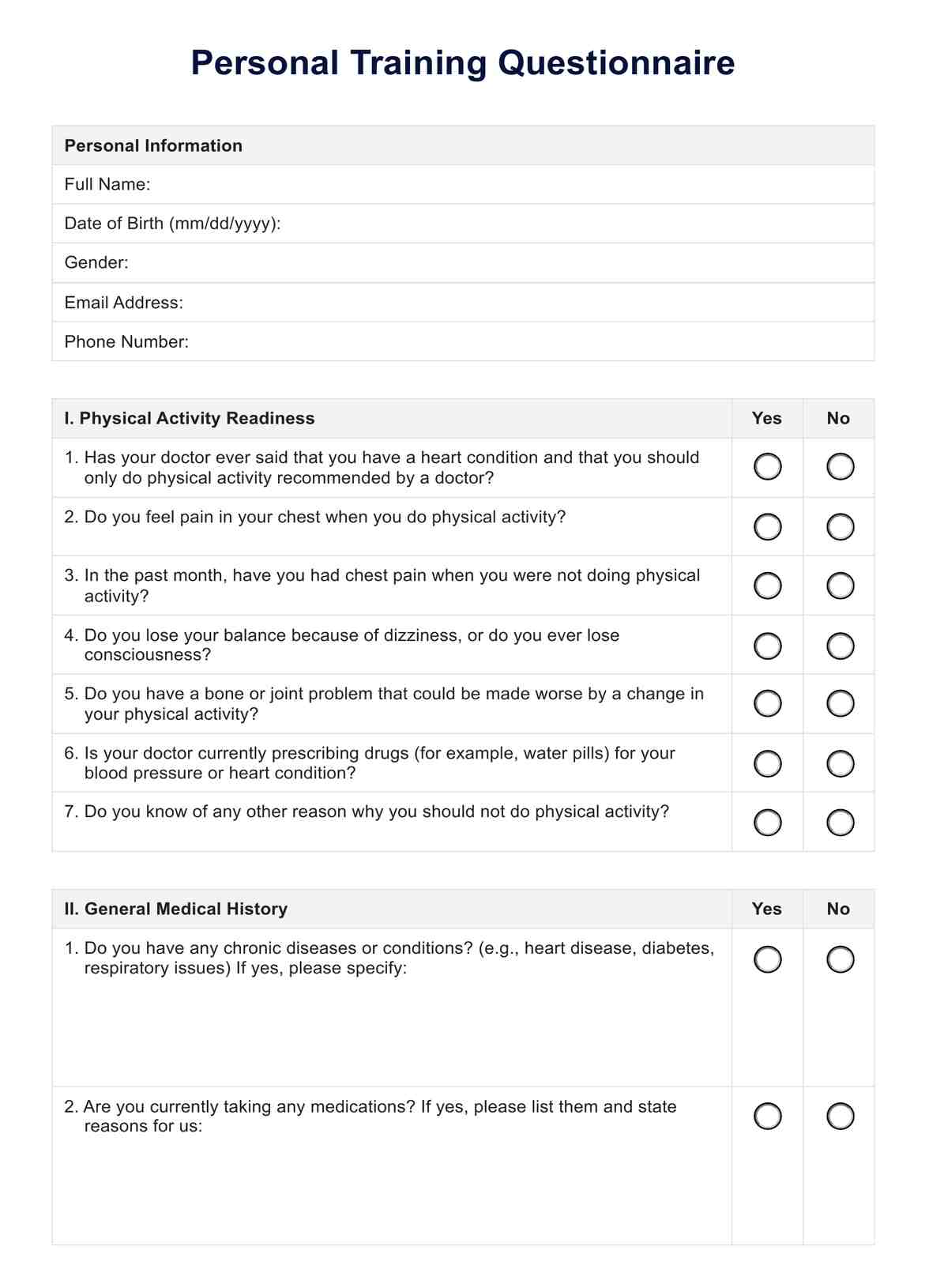Mark Yes for chest pain during activity
This screenshot has height=1288, width=929.
point(767,527)
